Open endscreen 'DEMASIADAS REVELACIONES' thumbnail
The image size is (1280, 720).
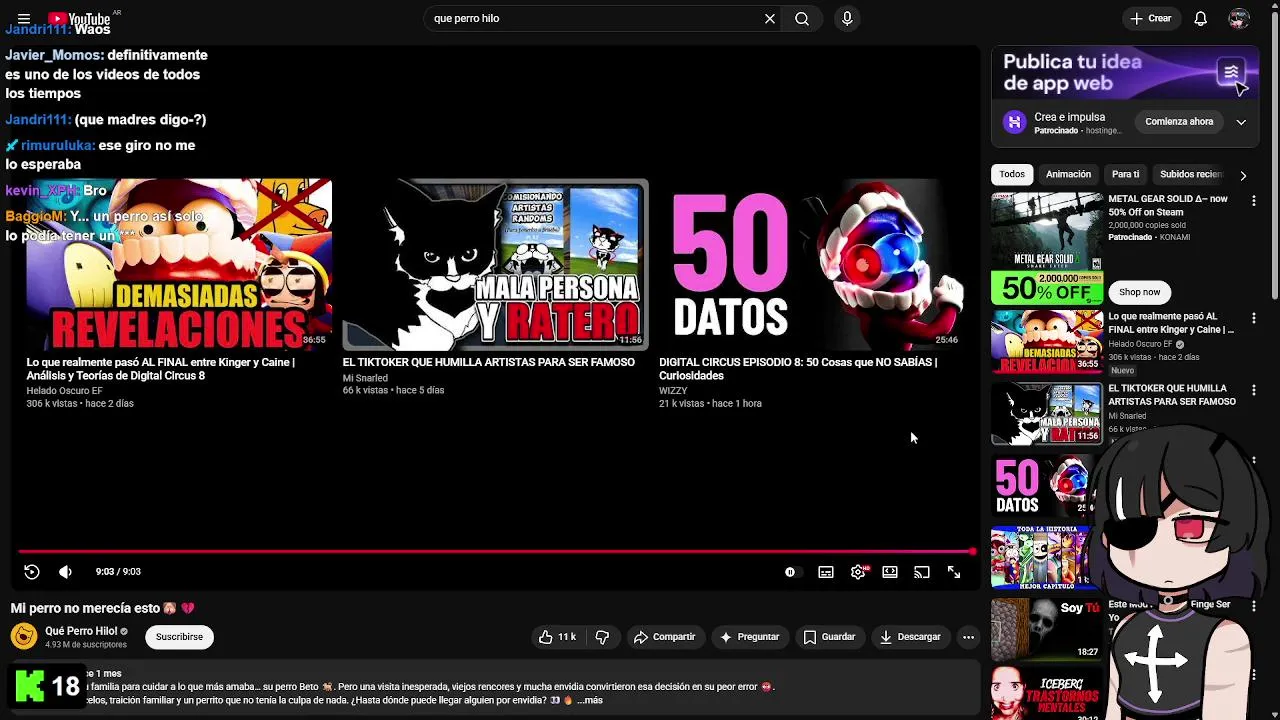179,265
